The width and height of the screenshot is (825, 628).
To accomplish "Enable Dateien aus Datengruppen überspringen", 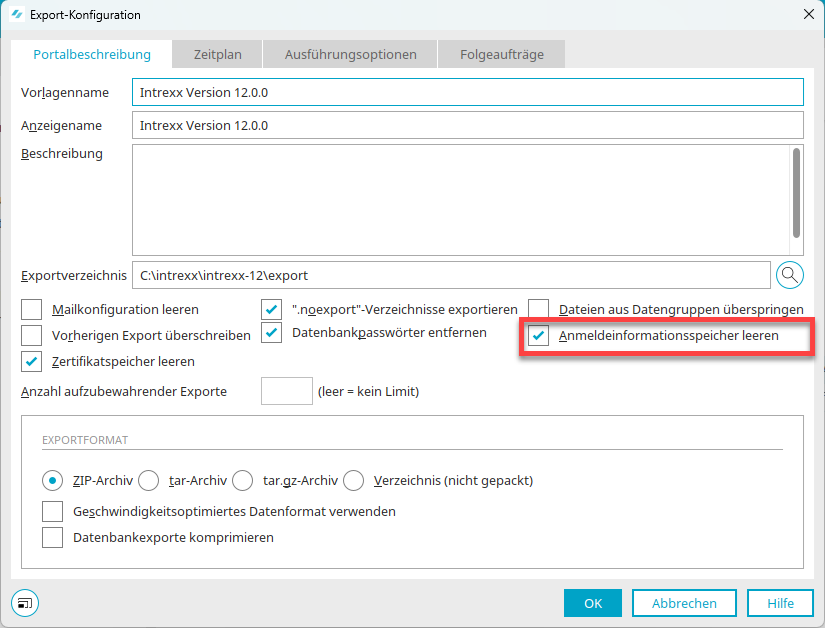I will [x=539, y=309].
